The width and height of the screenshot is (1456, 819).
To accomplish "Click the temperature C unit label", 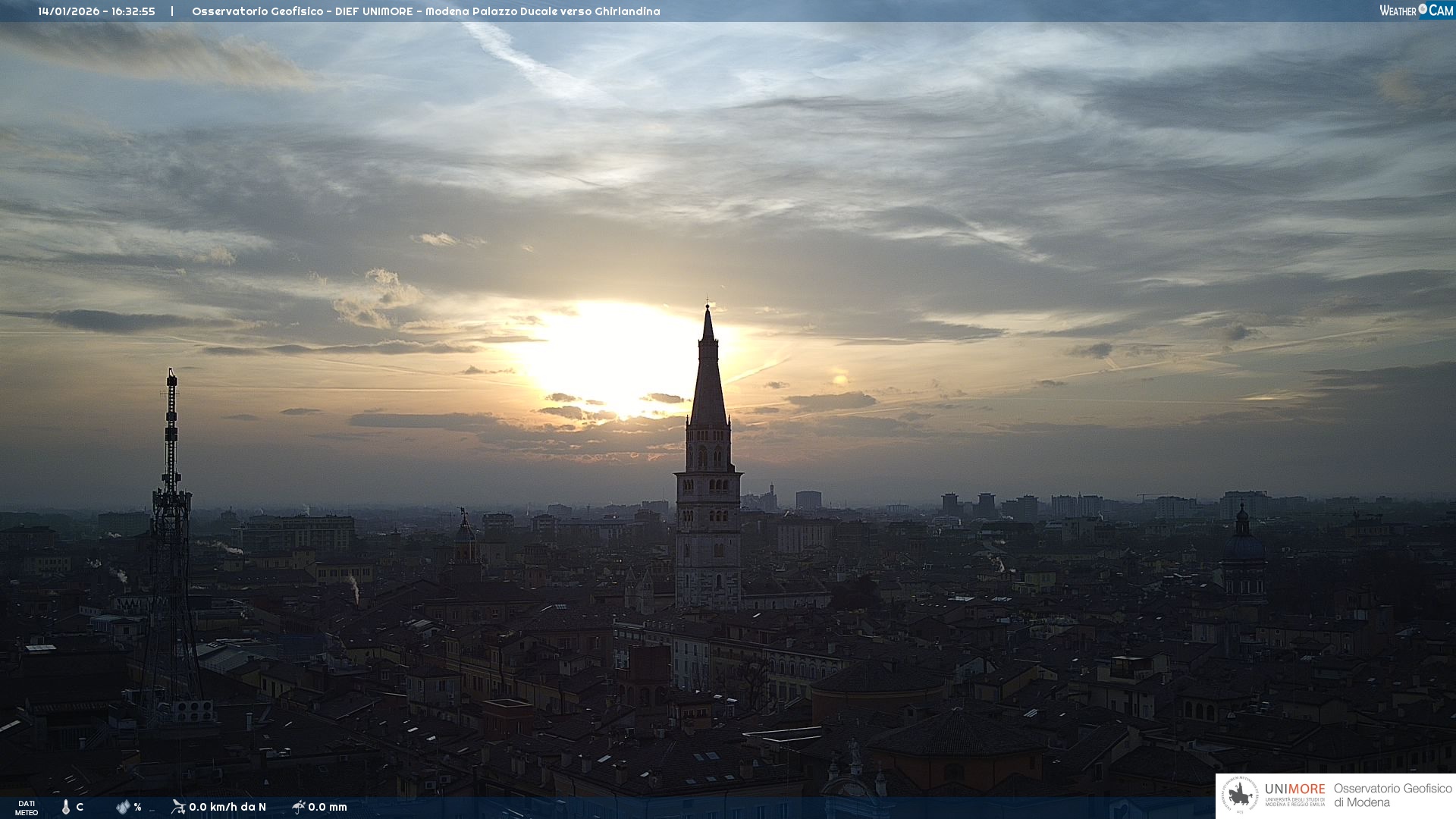I will point(80,807).
